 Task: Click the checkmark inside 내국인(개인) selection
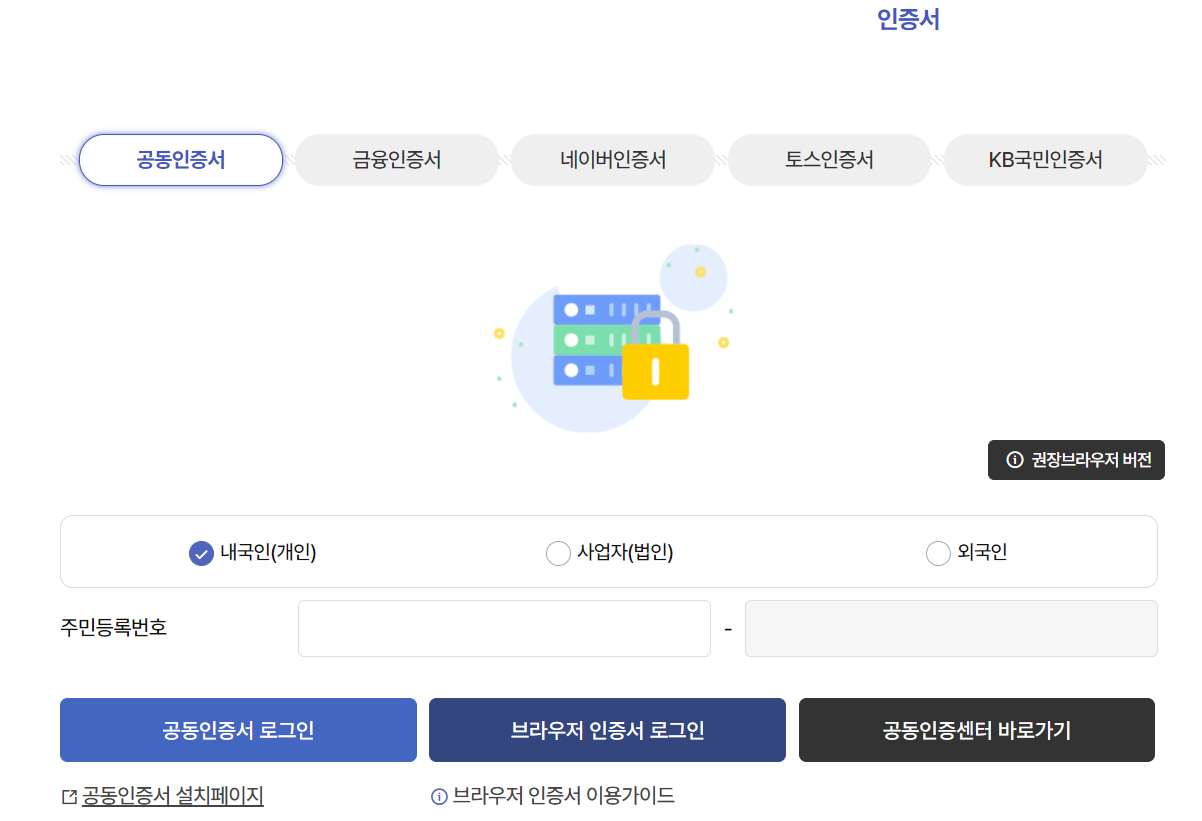200,552
